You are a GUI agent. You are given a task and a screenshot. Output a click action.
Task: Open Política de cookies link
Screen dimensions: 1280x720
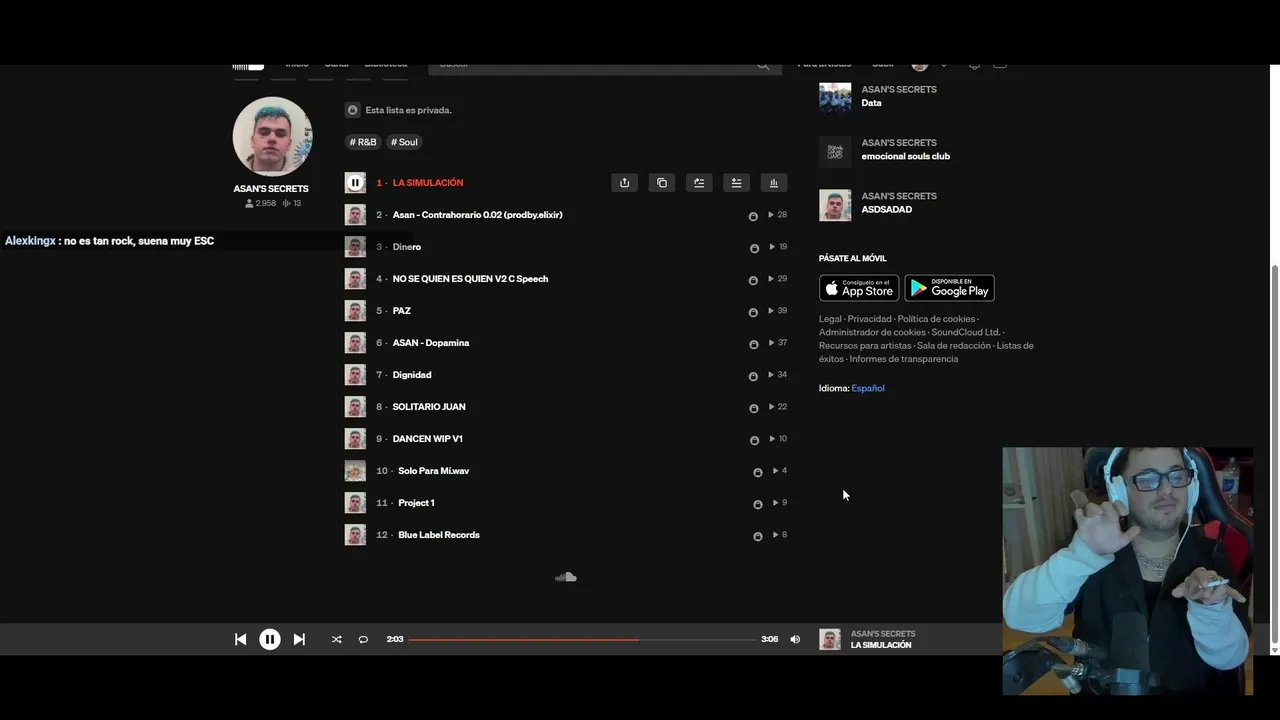pos(936,319)
